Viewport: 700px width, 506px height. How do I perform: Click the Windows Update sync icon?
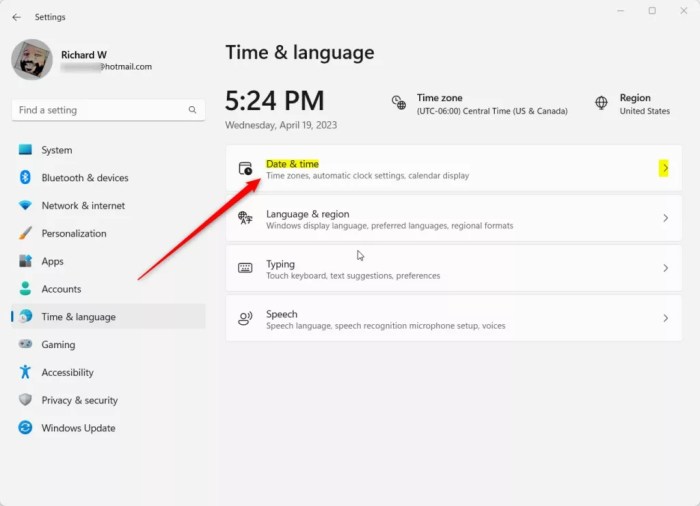pyautogui.click(x=25, y=427)
